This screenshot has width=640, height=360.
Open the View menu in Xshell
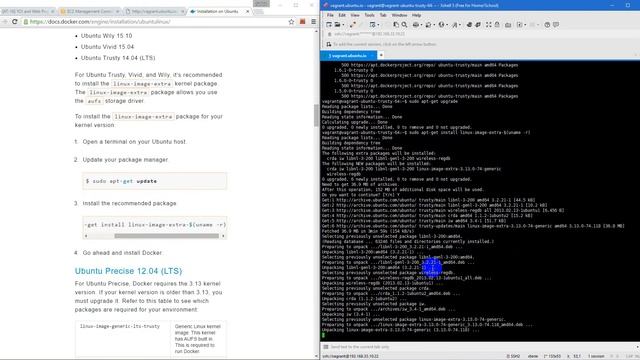click(355, 15)
